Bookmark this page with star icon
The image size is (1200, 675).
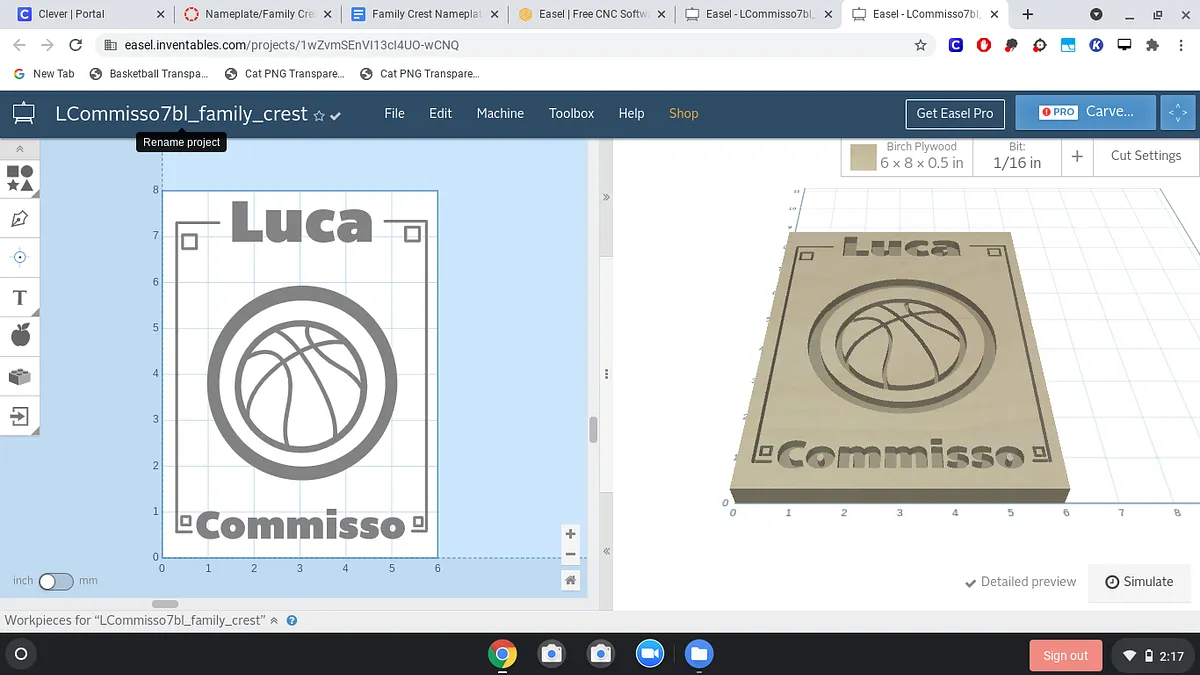point(920,45)
